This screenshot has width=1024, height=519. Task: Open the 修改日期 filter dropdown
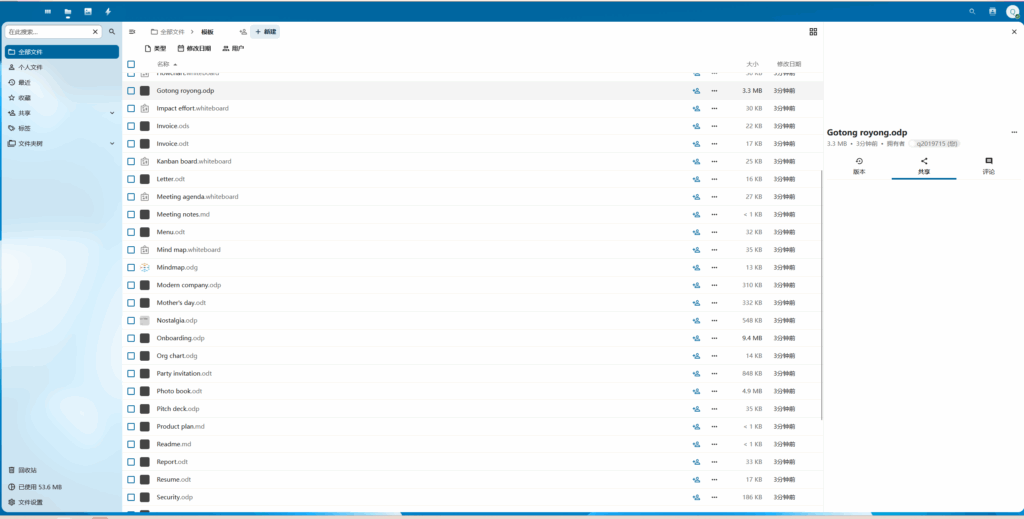(194, 48)
